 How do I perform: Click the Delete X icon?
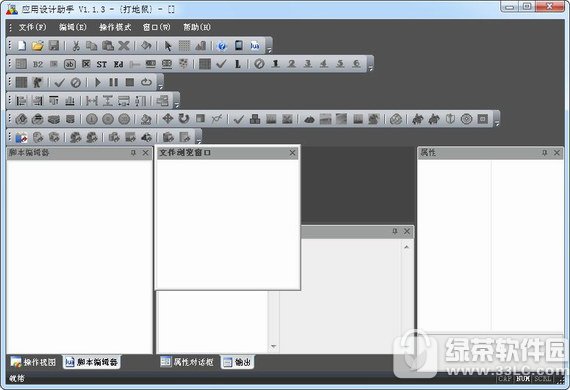coord(124,46)
